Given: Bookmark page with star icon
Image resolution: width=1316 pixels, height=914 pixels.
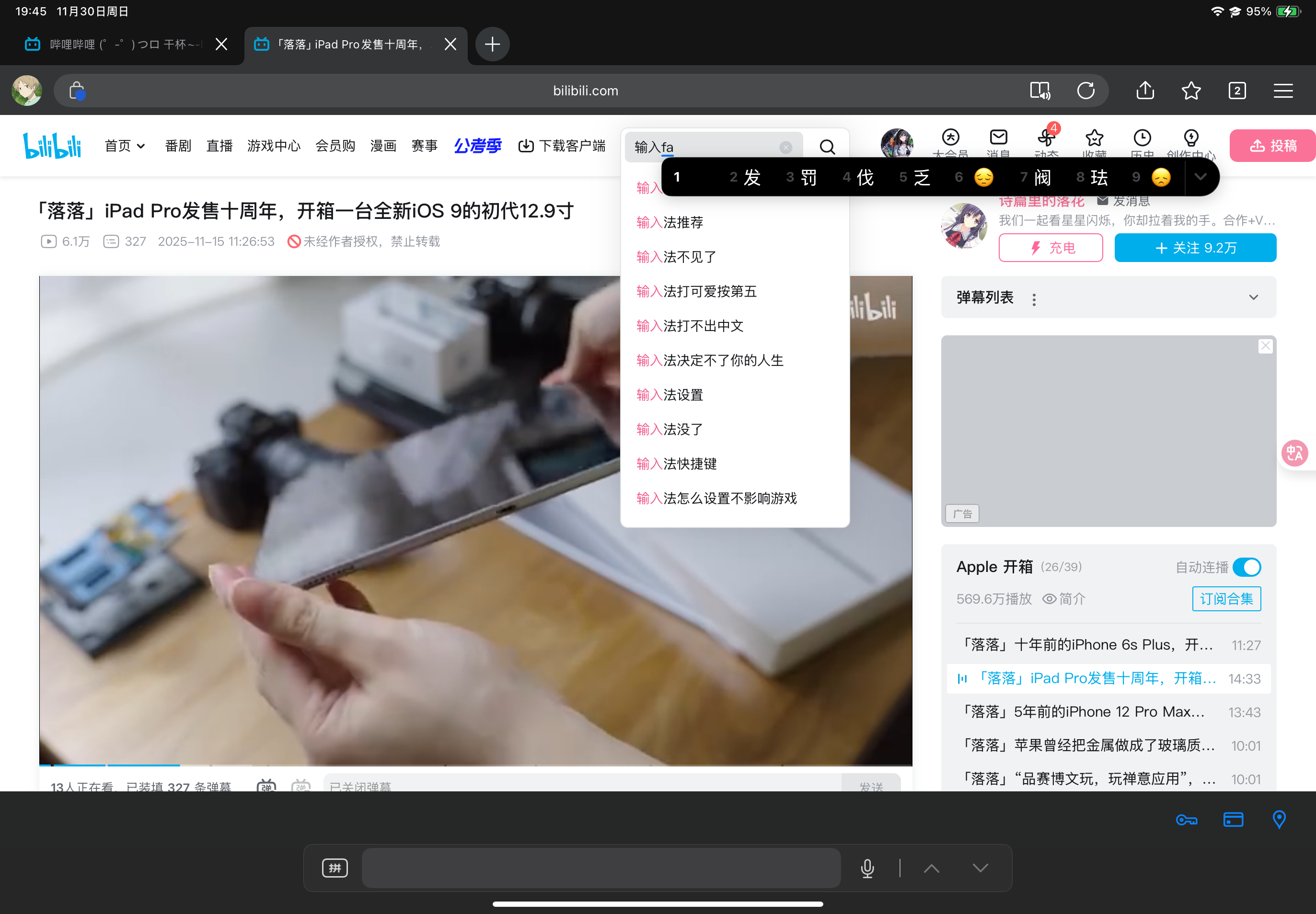Looking at the screenshot, I should (x=1190, y=91).
